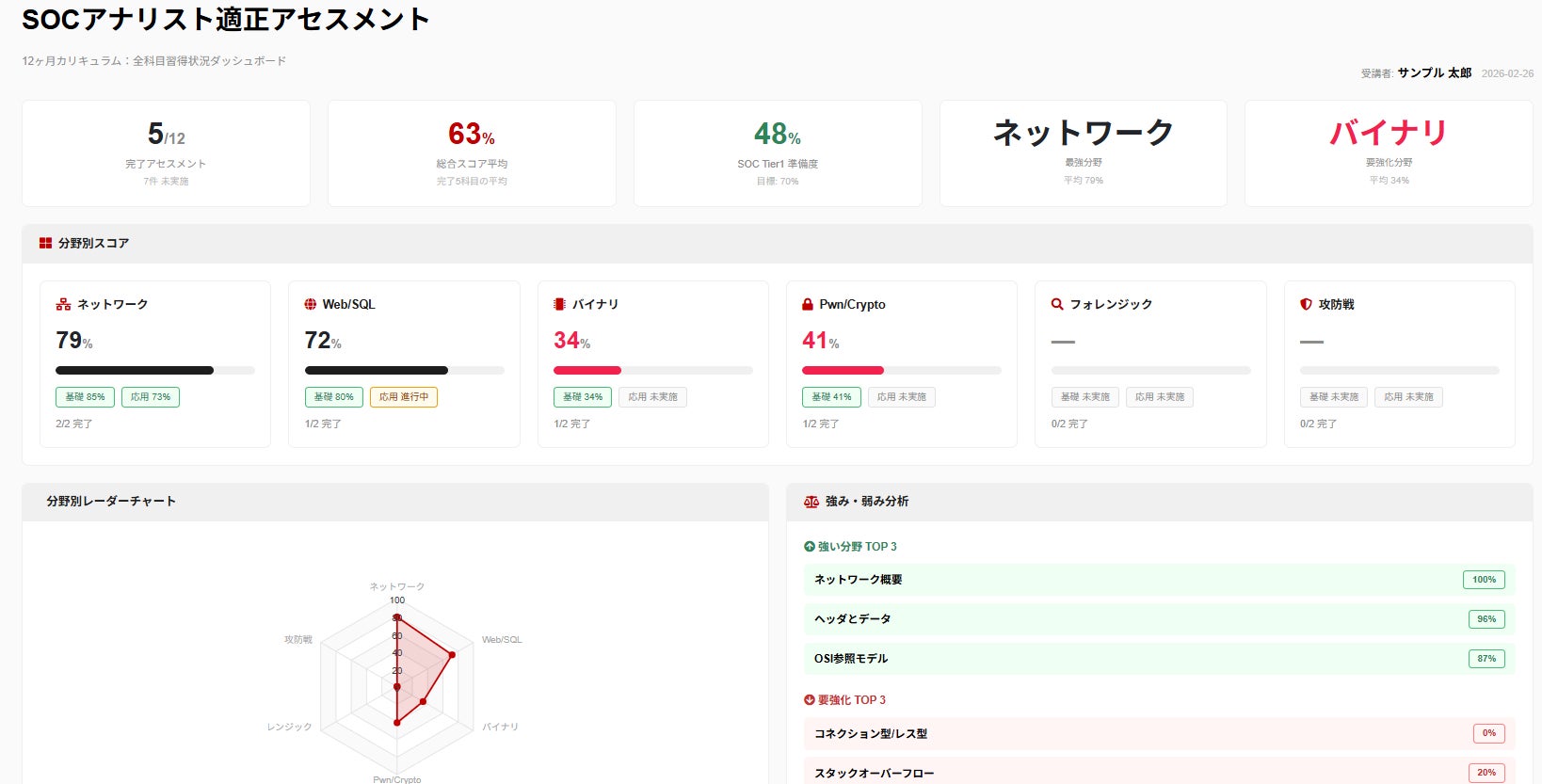This screenshot has height=784, width=1542.
Task: Select the ネットワーク概要 row
Action: pos(1159,580)
